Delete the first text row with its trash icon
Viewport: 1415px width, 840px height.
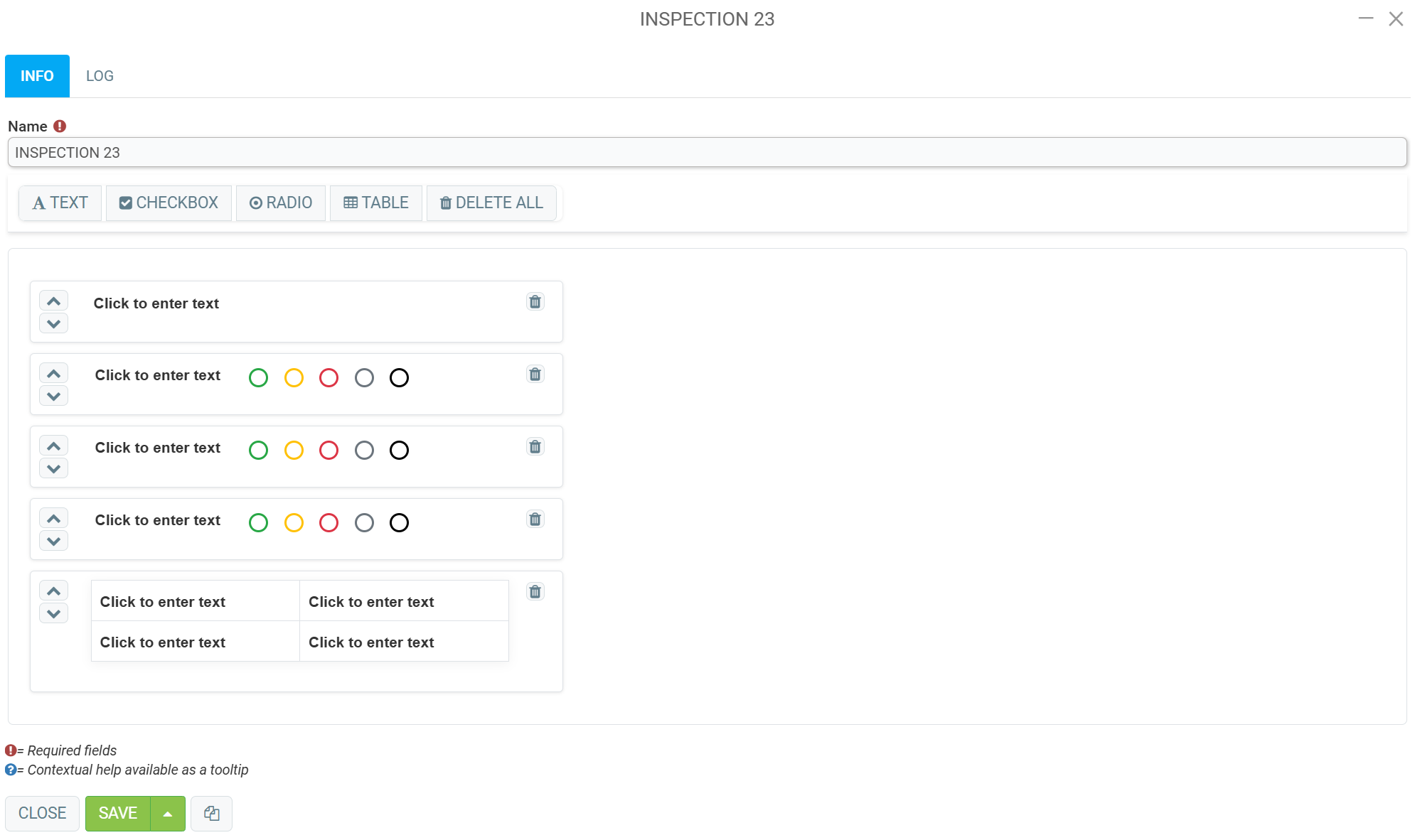(x=535, y=302)
